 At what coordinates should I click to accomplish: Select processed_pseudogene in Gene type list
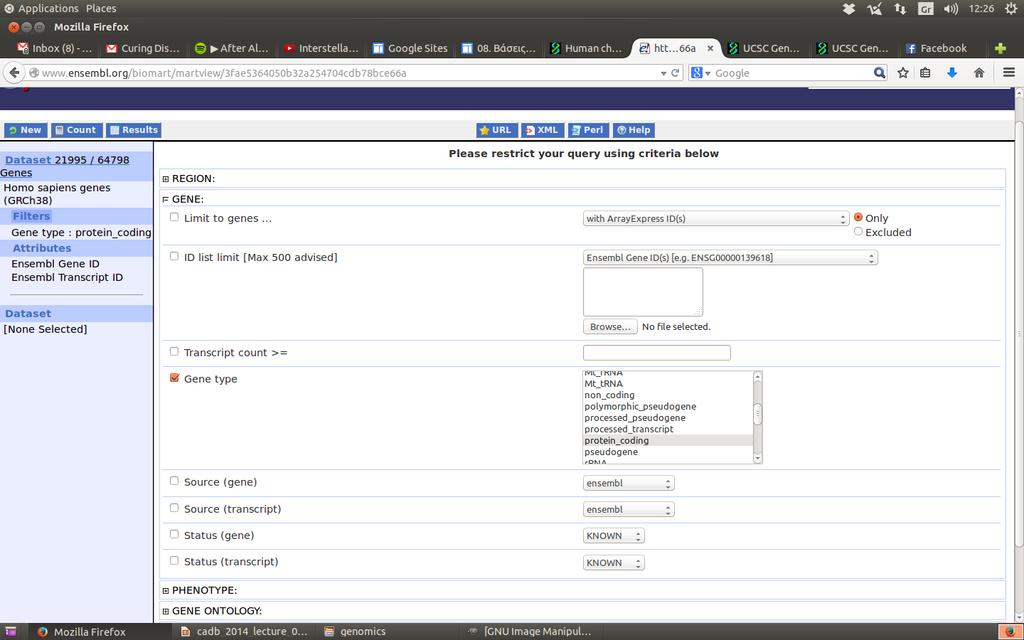[667, 418]
